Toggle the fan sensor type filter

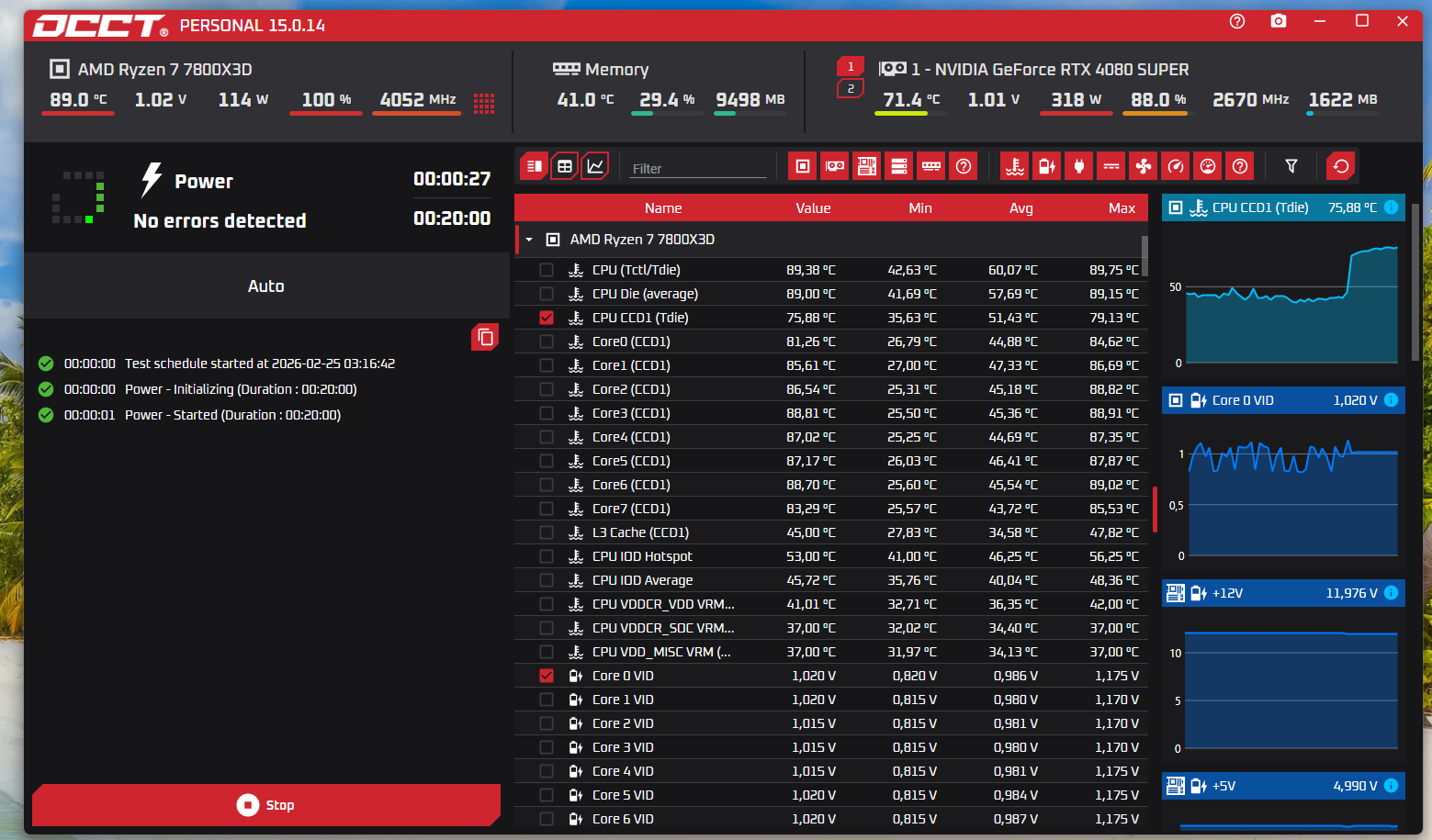[1144, 166]
